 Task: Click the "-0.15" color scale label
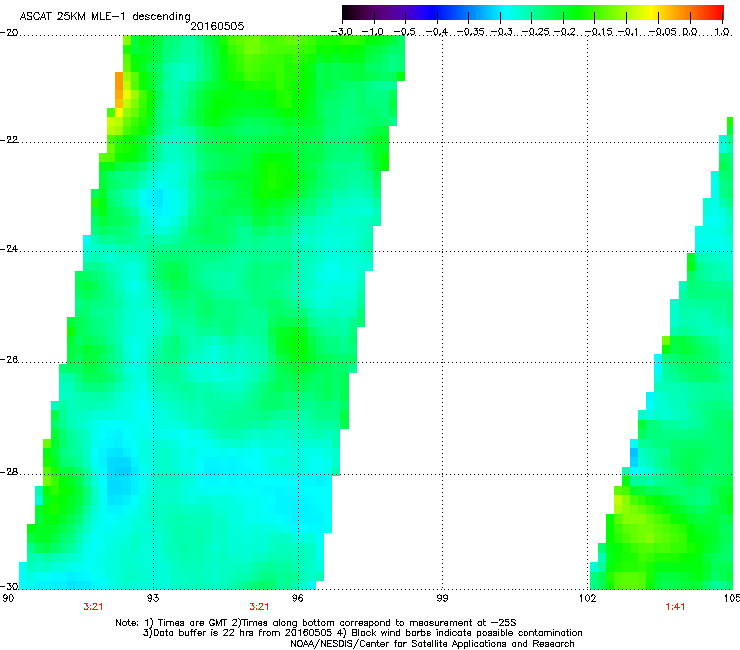pos(598,32)
